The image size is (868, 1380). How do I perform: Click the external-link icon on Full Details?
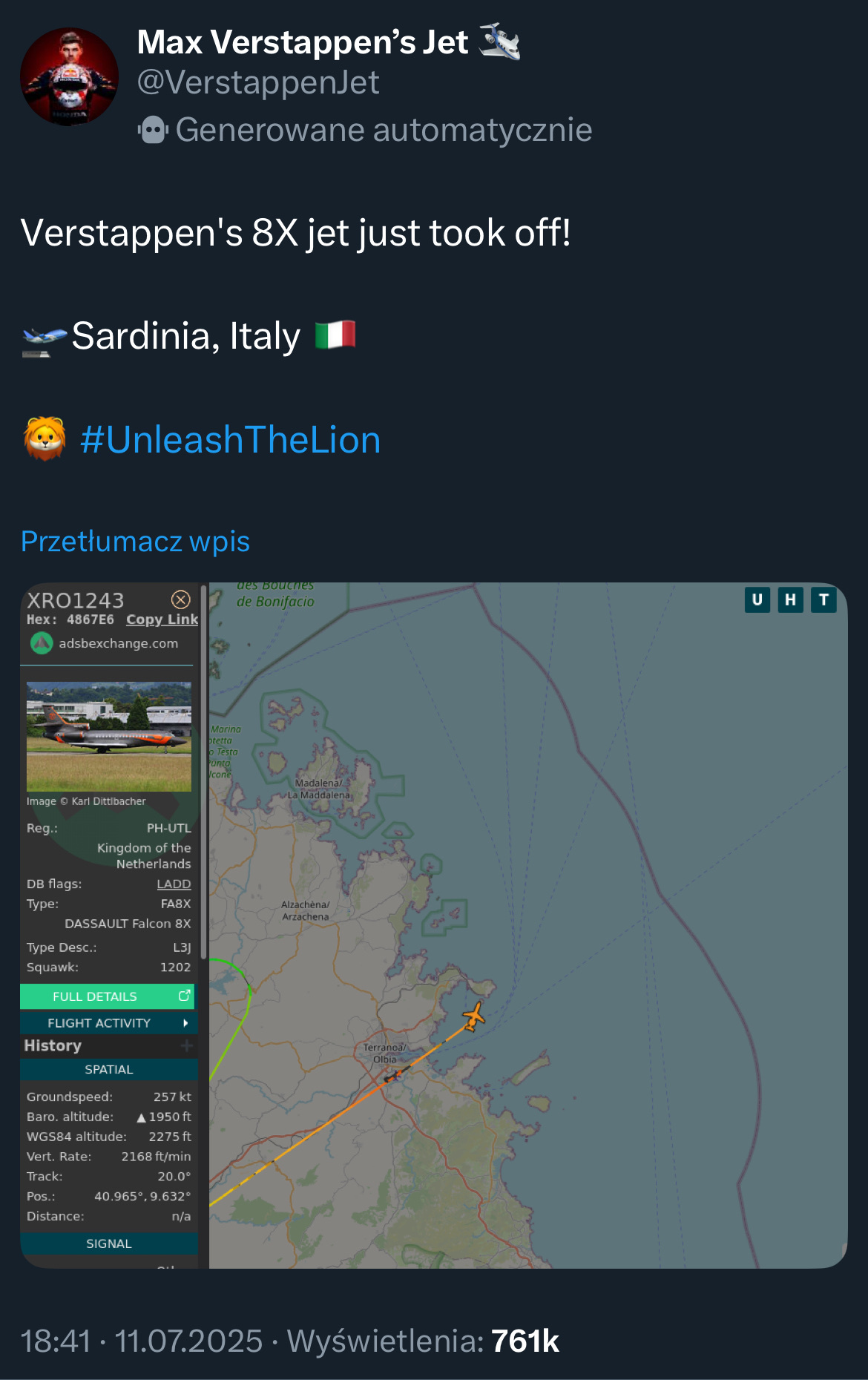[185, 996]
